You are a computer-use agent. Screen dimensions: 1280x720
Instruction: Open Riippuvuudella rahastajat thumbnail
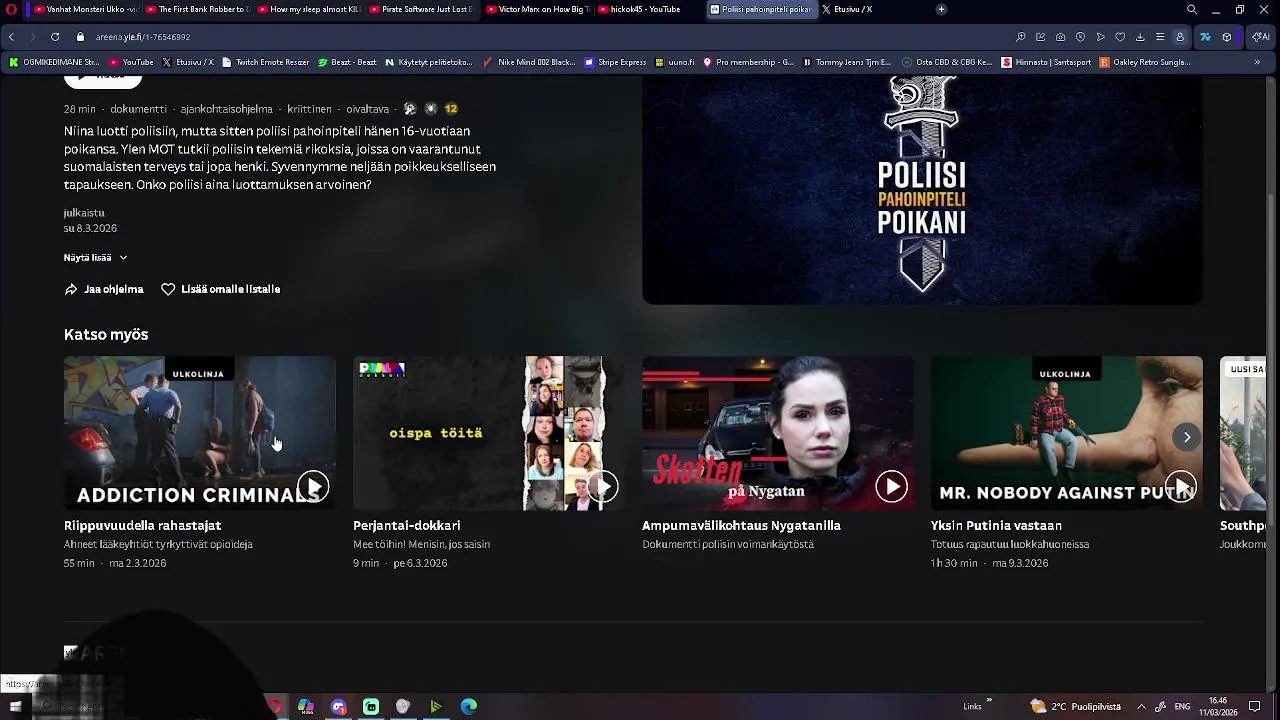pyautogui.click(x=200, y=433)
